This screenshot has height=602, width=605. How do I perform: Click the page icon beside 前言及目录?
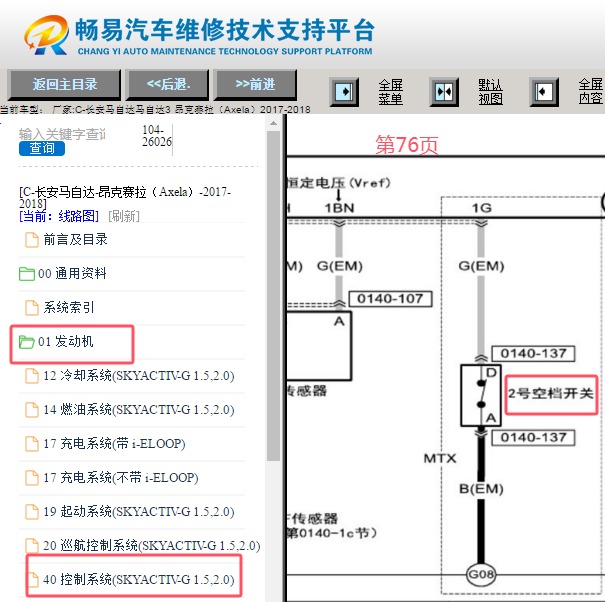tap(32, 240)
